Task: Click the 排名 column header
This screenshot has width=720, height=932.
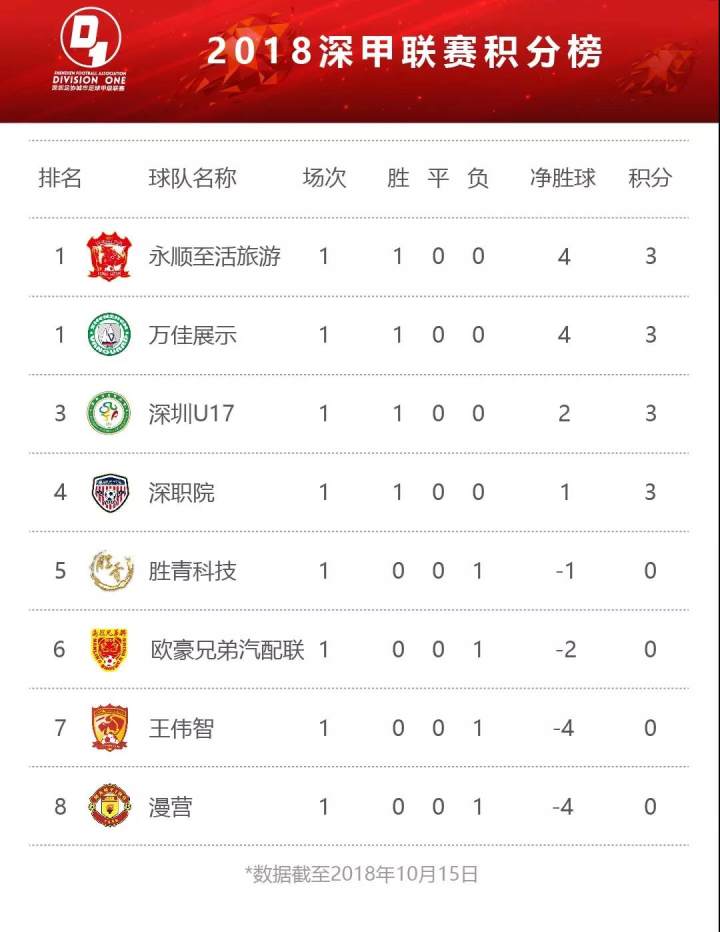Action: [x=60, y=178]
